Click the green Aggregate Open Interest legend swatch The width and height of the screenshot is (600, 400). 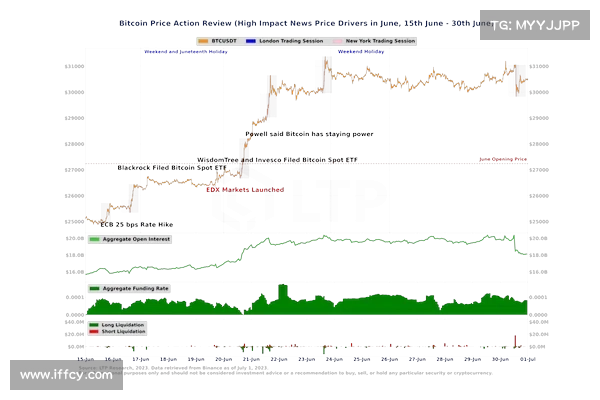pyautogui.click(x=95, y=240)
